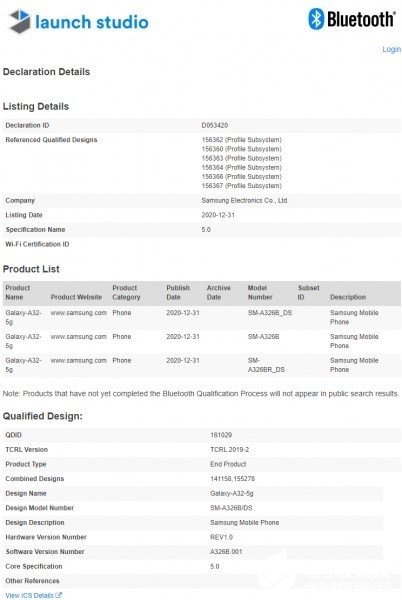The height and width of the screenshot is (600, 402).
Task: Click the Bluetooth rune logo icon
Action: (x=316, y=19)
